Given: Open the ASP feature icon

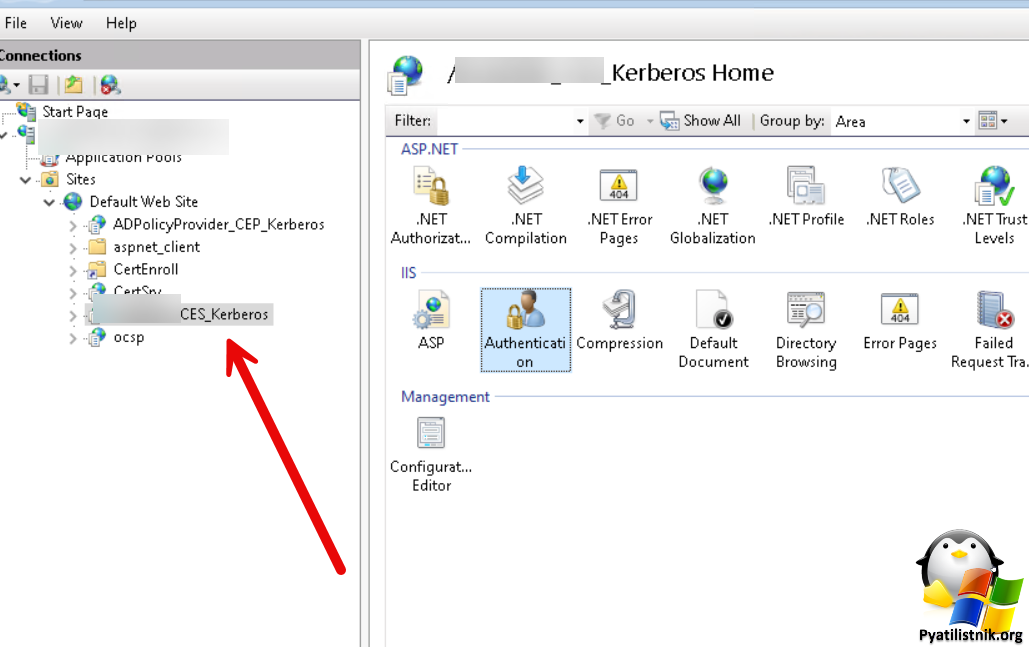Looking at the screenshot, I should tap(431, 320).
